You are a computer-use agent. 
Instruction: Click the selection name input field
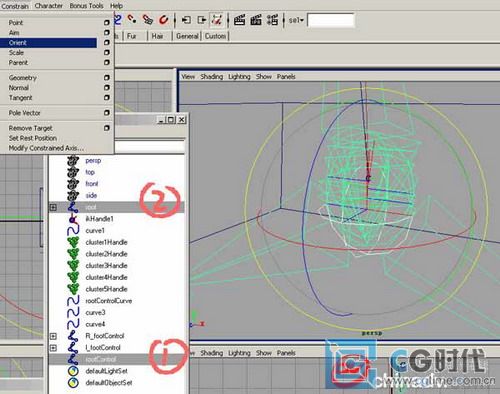point(331,20)
